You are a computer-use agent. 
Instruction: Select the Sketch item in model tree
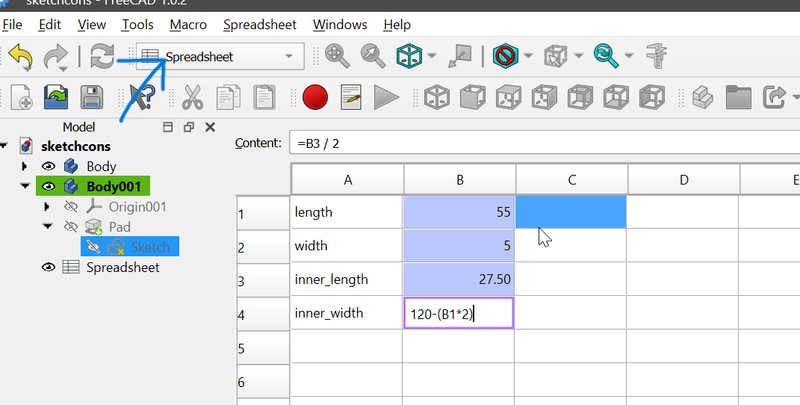click(x=150, y=247)
